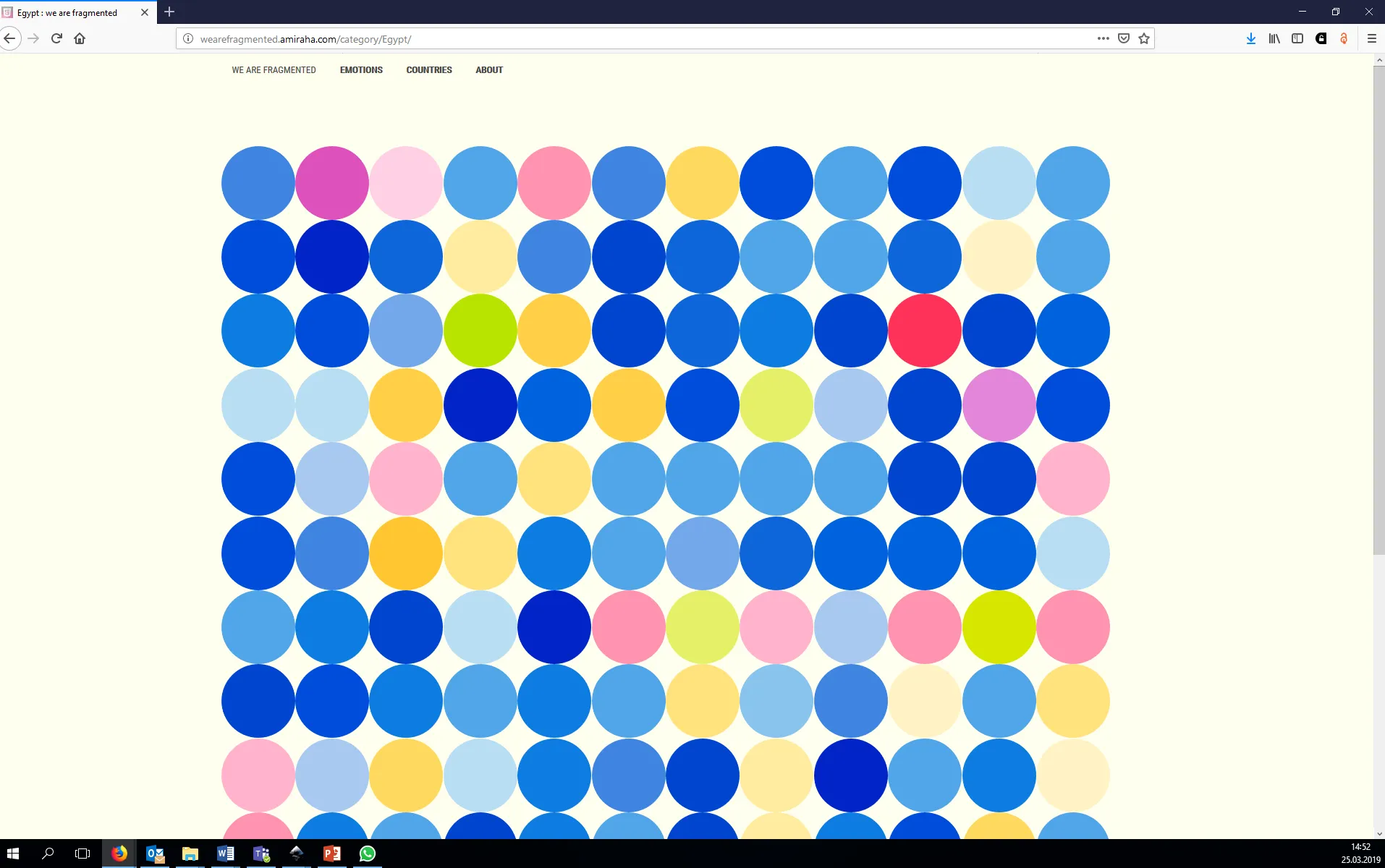The width and height of the screenshot is (1385, 868).
Task: Open the Firefox hamburger menu
Action: click(1371, 38)
